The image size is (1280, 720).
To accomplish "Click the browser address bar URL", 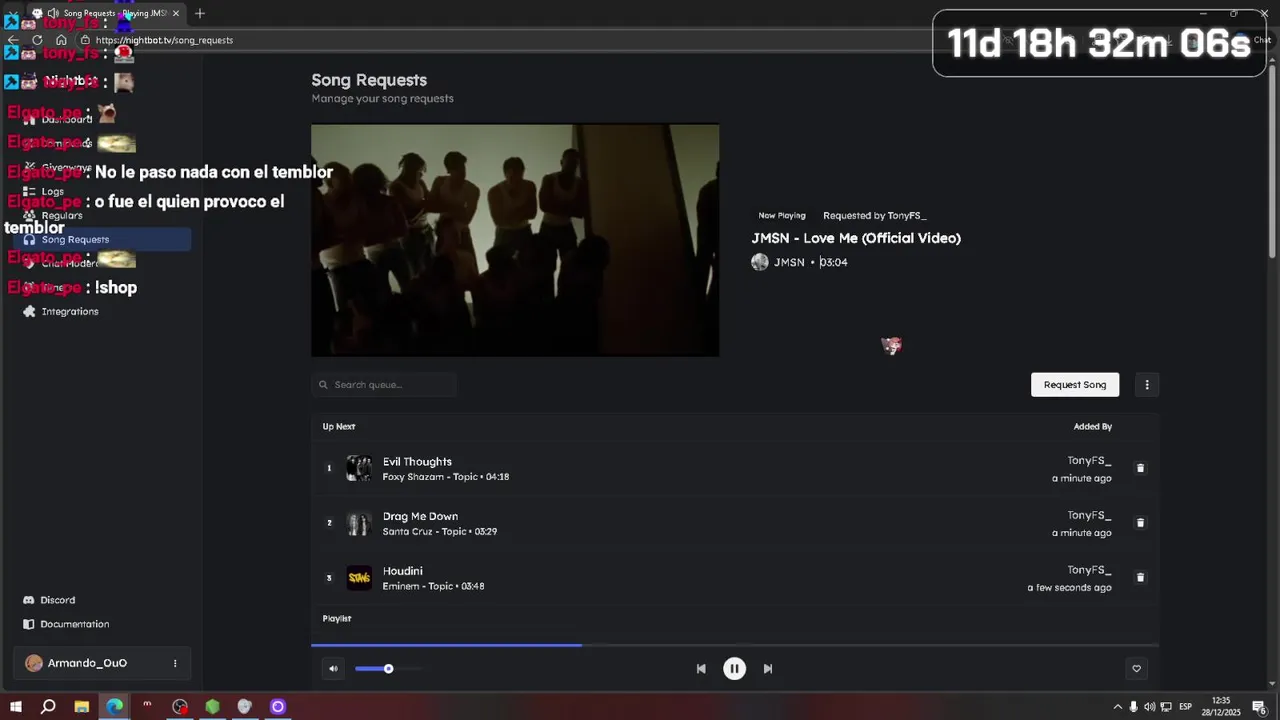I will coord(164,40).
